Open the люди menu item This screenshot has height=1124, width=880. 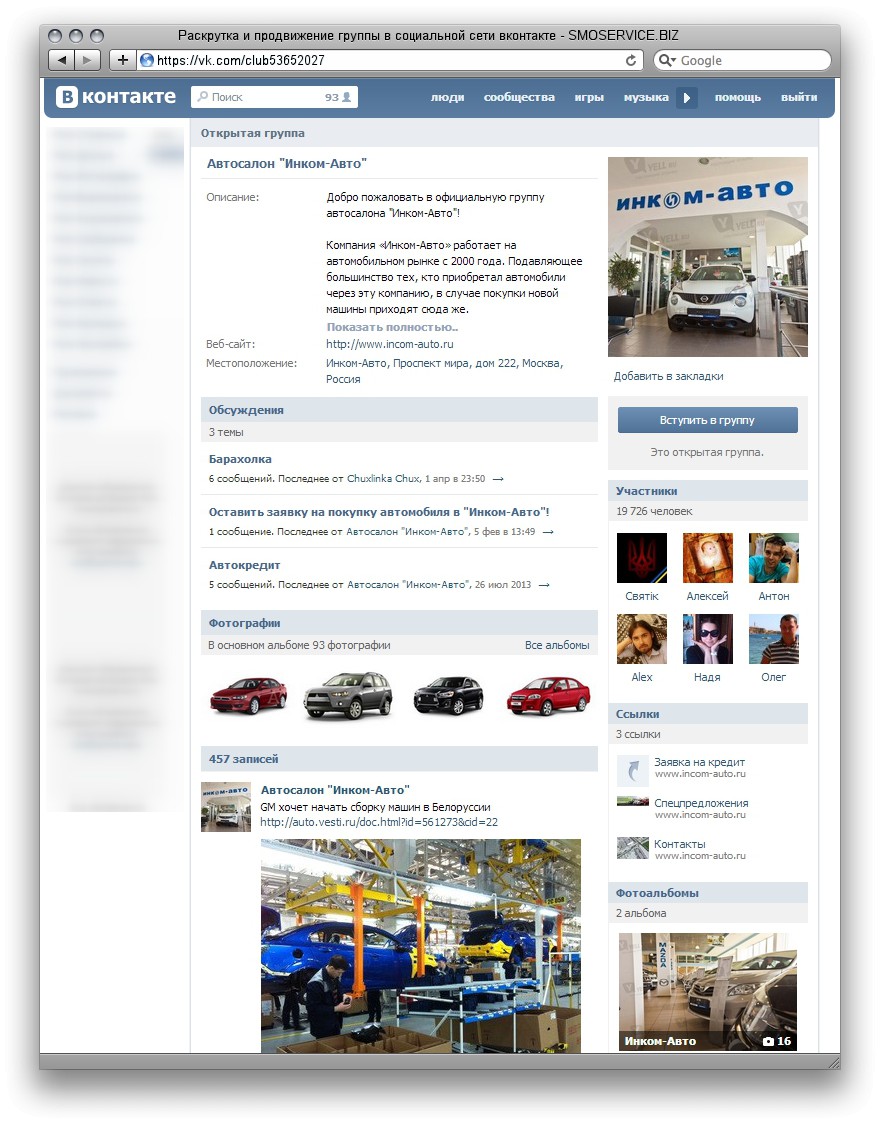(447, 97)
